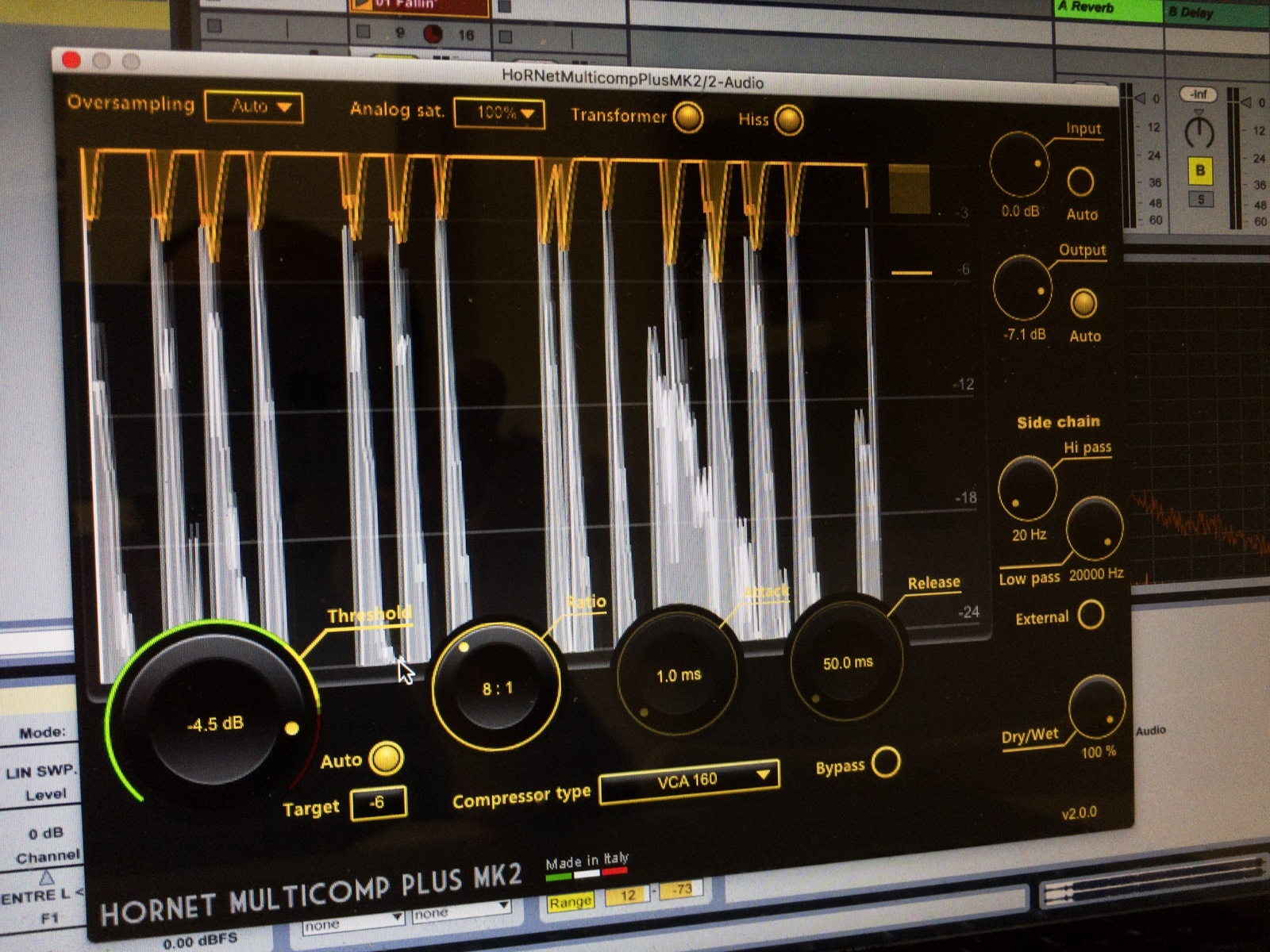Screen dimensions: 1270x952
Task: Click the v2.0.0 version text
Action: tap(1078, 812)
